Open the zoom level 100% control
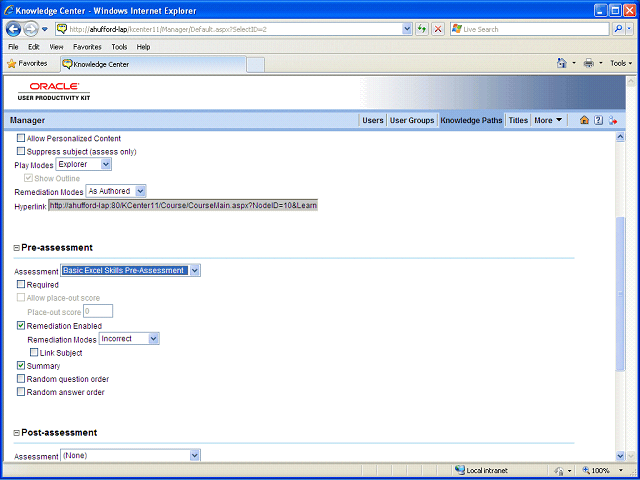 [x=603, y=470]
